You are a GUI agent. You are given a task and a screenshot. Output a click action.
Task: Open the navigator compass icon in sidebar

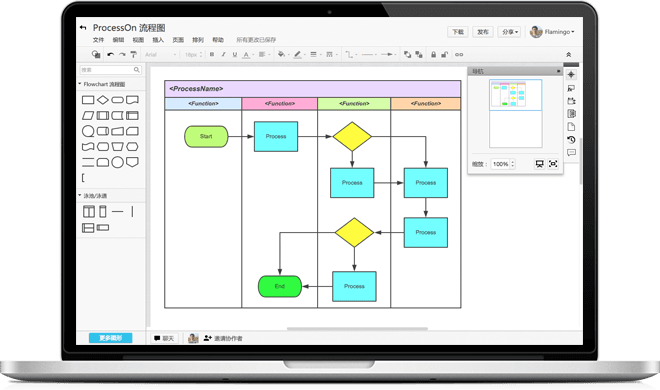(x=571, y=75)
